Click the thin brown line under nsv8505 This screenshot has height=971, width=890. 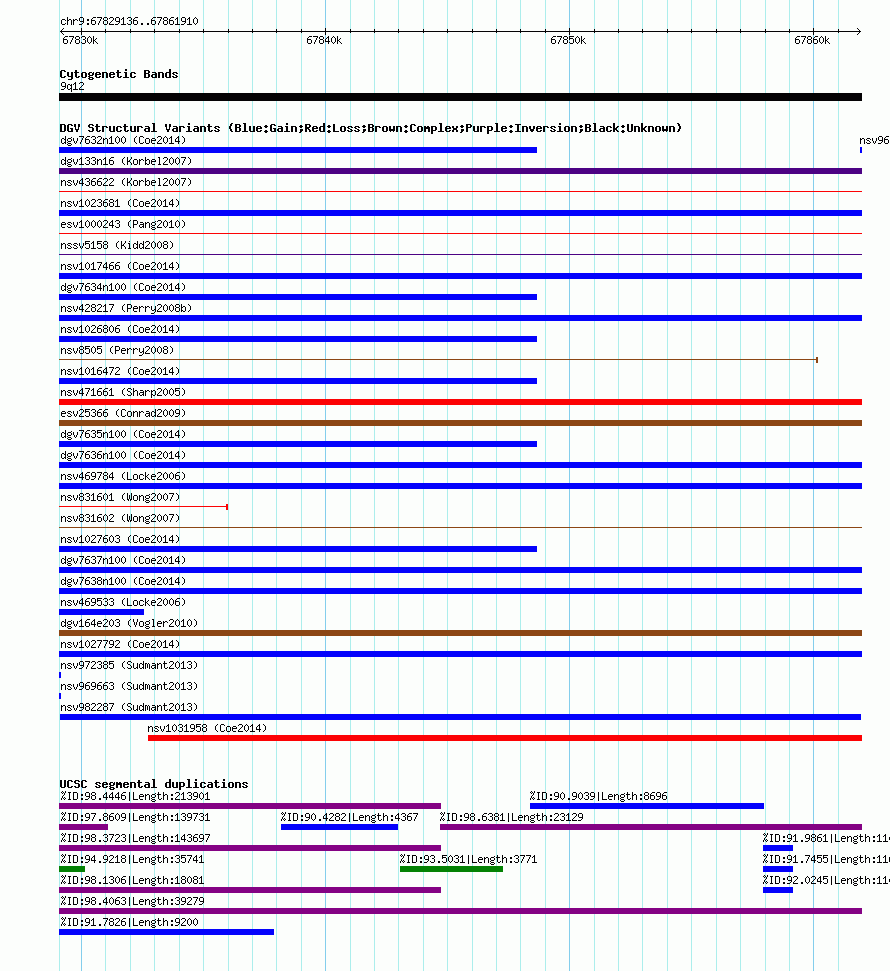[x=438, y=360]
